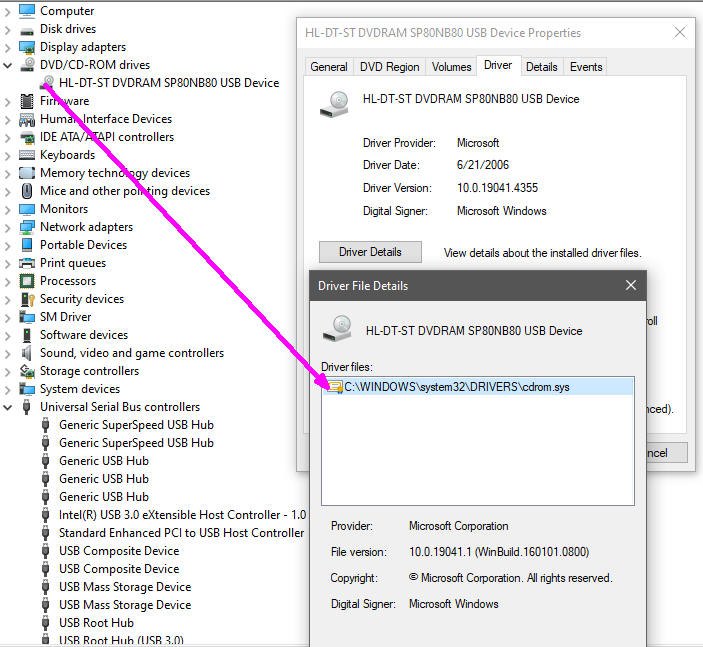The image size is (703, 647).
Task: Select the Driver tab
Action: coord(498,65)
